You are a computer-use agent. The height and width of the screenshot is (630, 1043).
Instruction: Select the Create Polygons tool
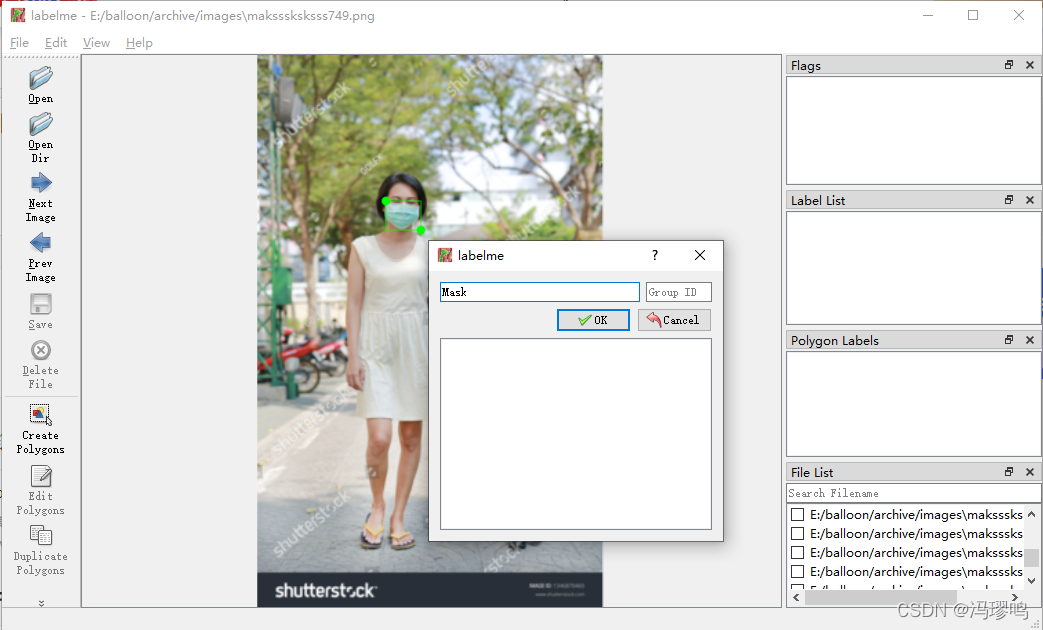pyautogui.click(x=41, y=429)
